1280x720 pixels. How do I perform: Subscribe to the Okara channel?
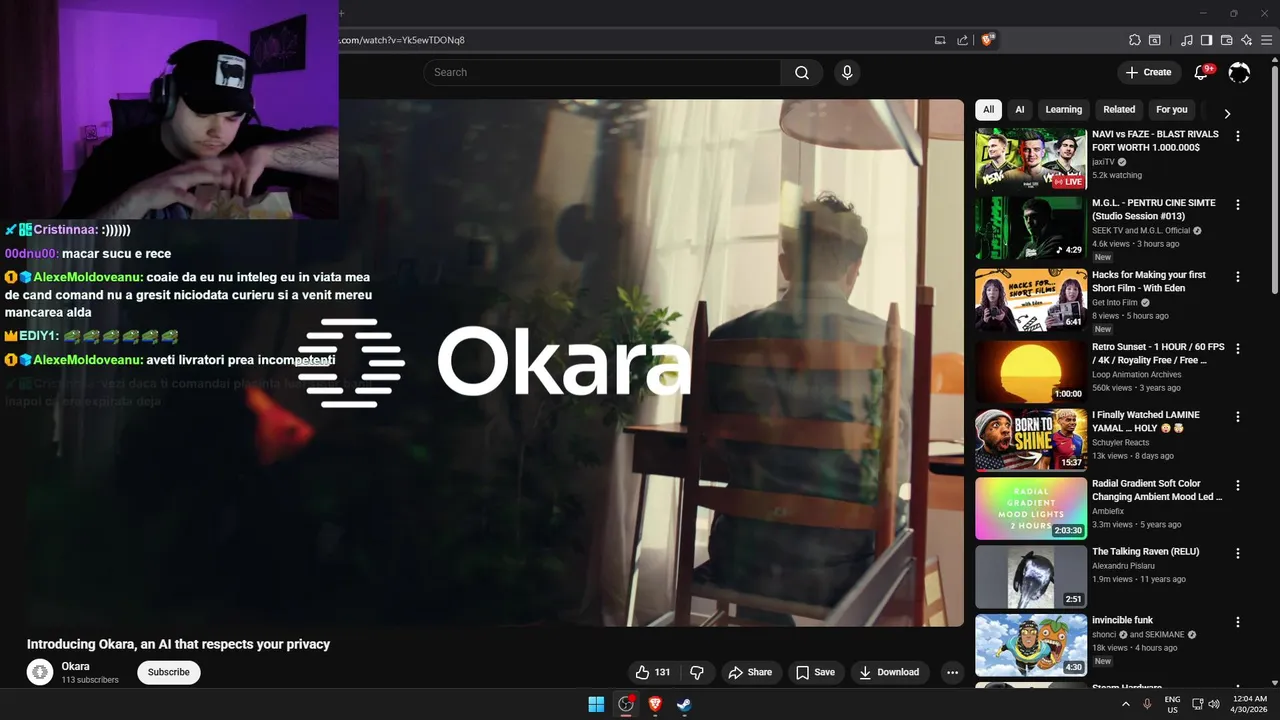tap(168, 672)
